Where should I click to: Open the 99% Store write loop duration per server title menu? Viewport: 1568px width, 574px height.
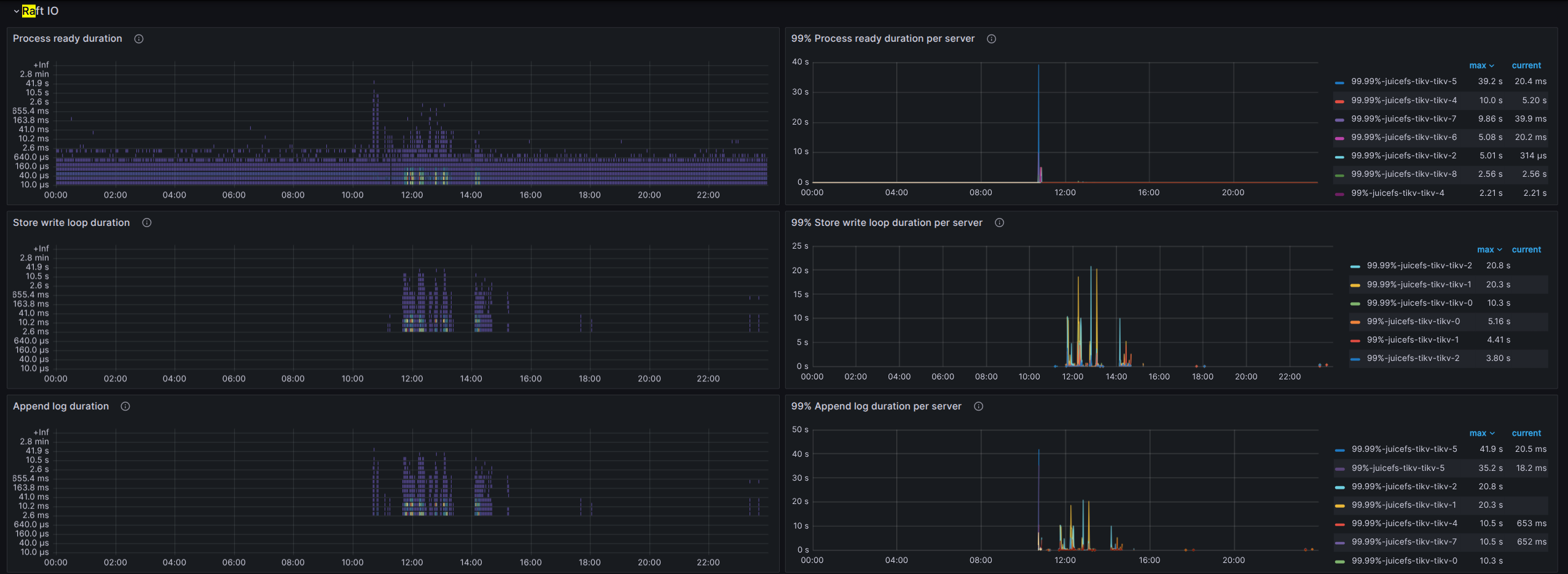tap(886, 223)
